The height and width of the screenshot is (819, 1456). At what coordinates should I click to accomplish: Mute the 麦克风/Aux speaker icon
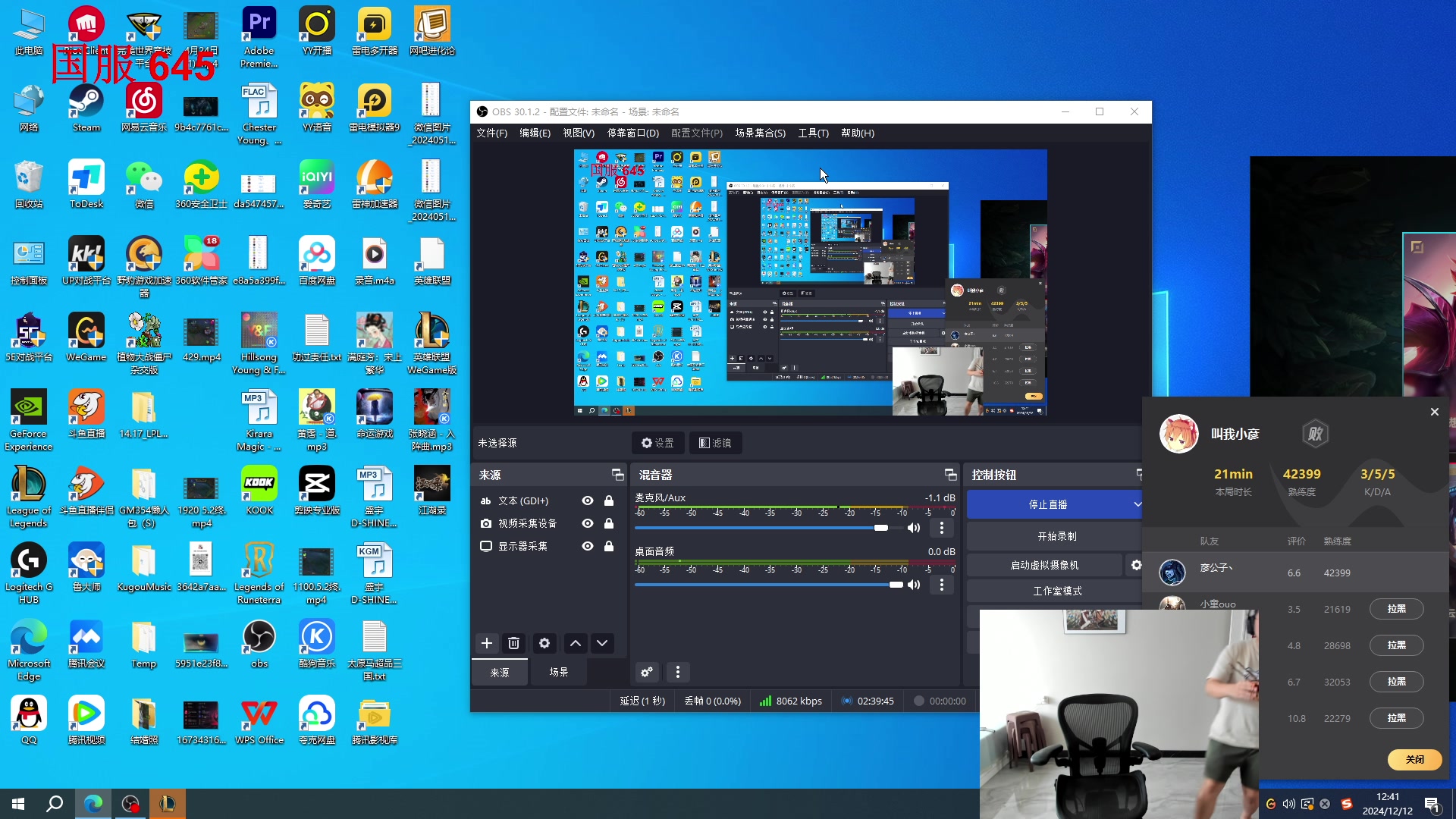(914, 528)
